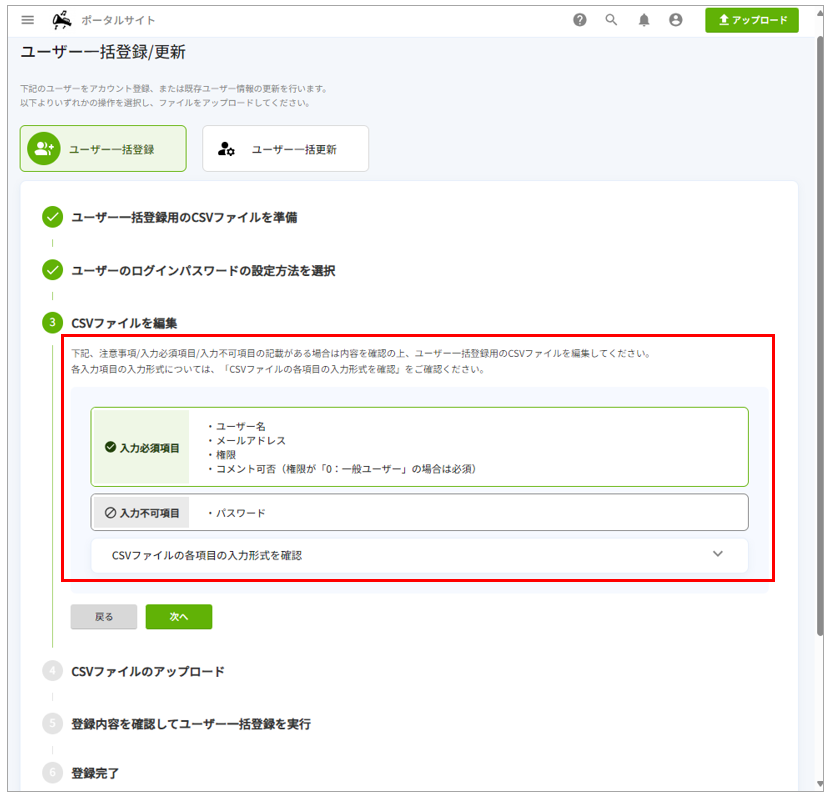
Task: Click the scrollbar down arrow
Action: 820,785
